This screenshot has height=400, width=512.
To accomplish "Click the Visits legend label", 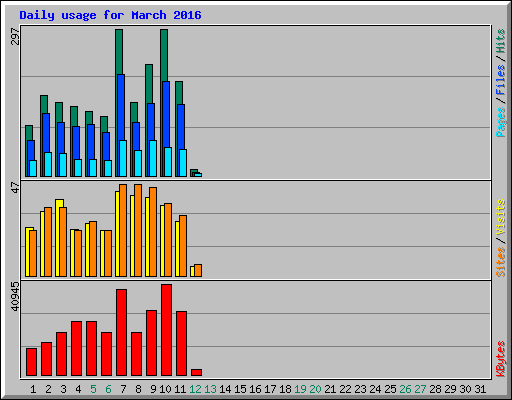I will tap(501, 218).
